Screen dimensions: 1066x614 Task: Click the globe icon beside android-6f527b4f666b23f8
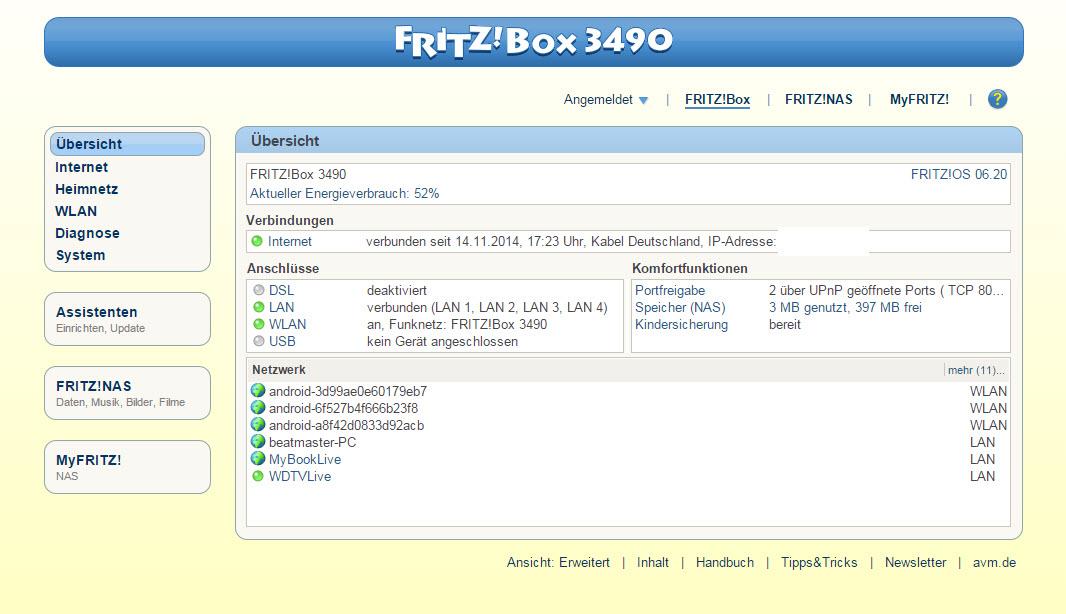(x=258, y=407)
